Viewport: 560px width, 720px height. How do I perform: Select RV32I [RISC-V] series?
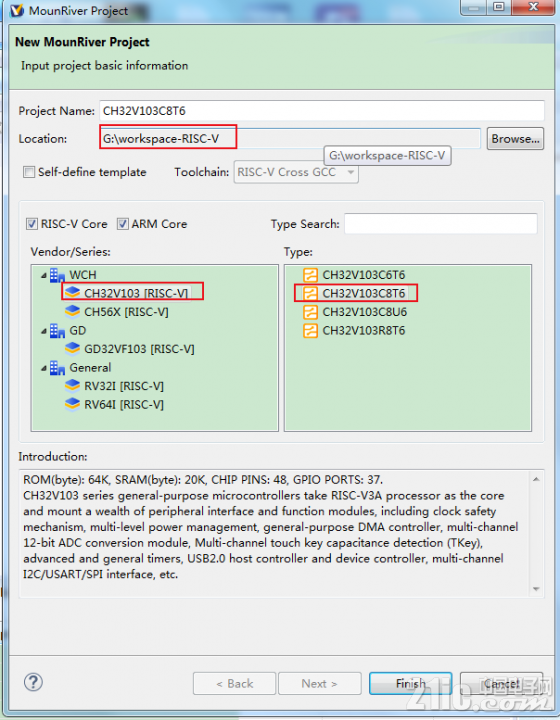click(x=124, y=386)
